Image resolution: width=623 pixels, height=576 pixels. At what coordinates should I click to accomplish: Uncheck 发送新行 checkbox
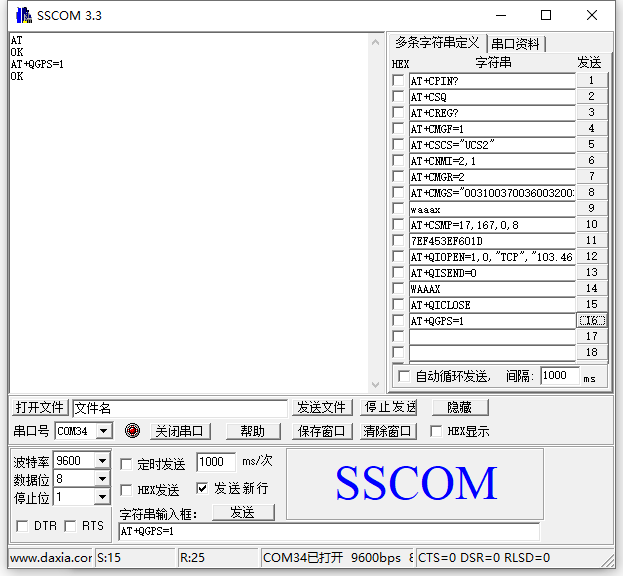[202, 488]
